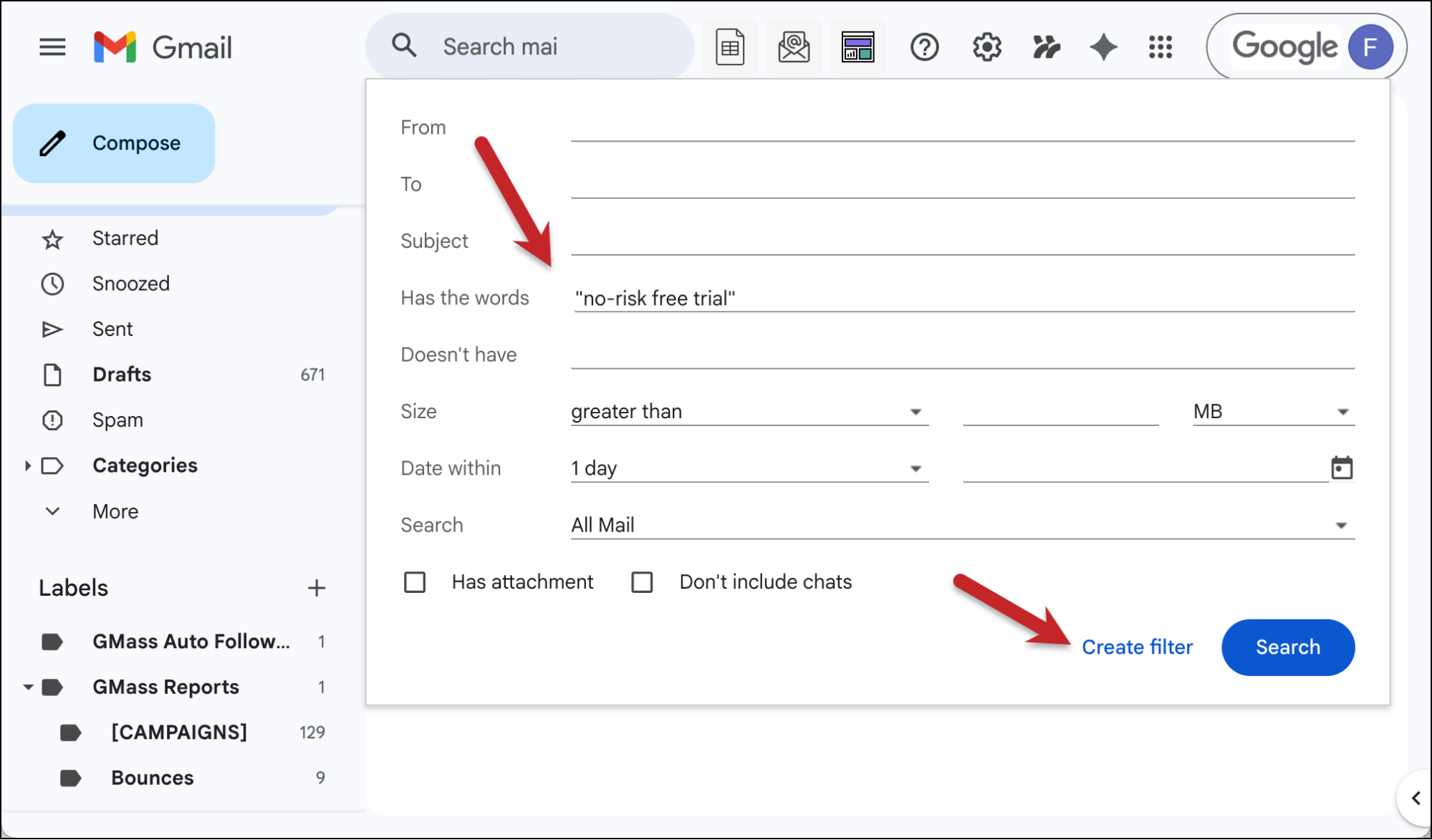The height and width of the screenshot is (840, 1432).
Task: Open the Spam folder
Action: (117, 420)
